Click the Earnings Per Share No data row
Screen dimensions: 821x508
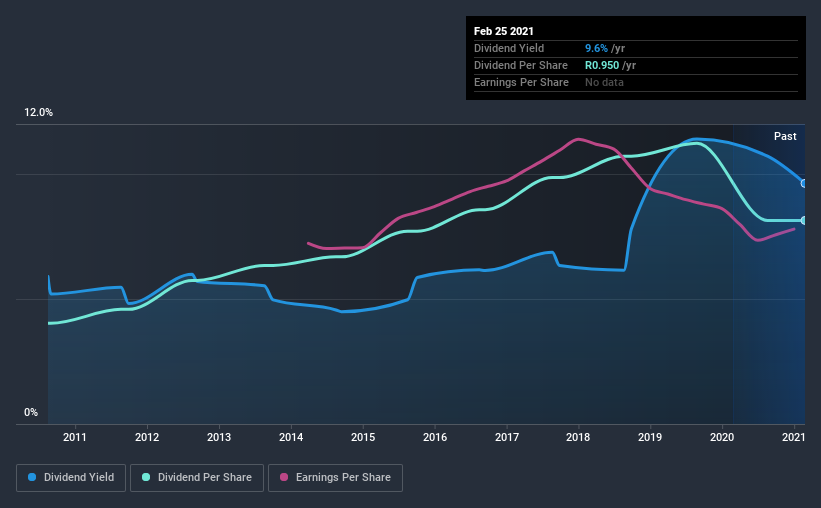[636, 82]
